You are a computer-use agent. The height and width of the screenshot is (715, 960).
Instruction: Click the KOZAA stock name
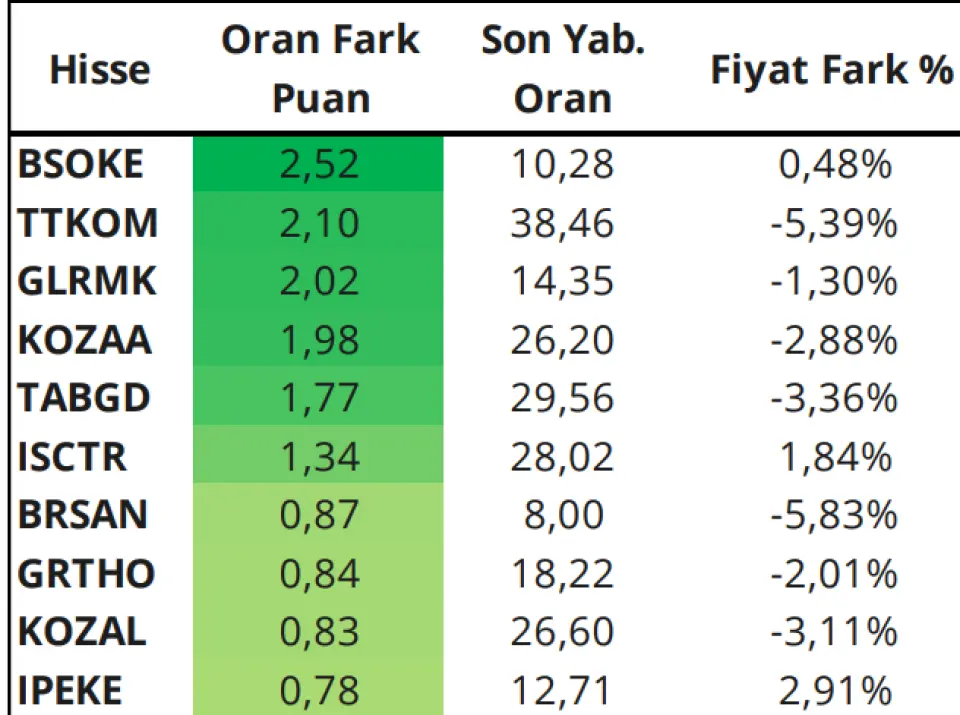pos(84,340)
